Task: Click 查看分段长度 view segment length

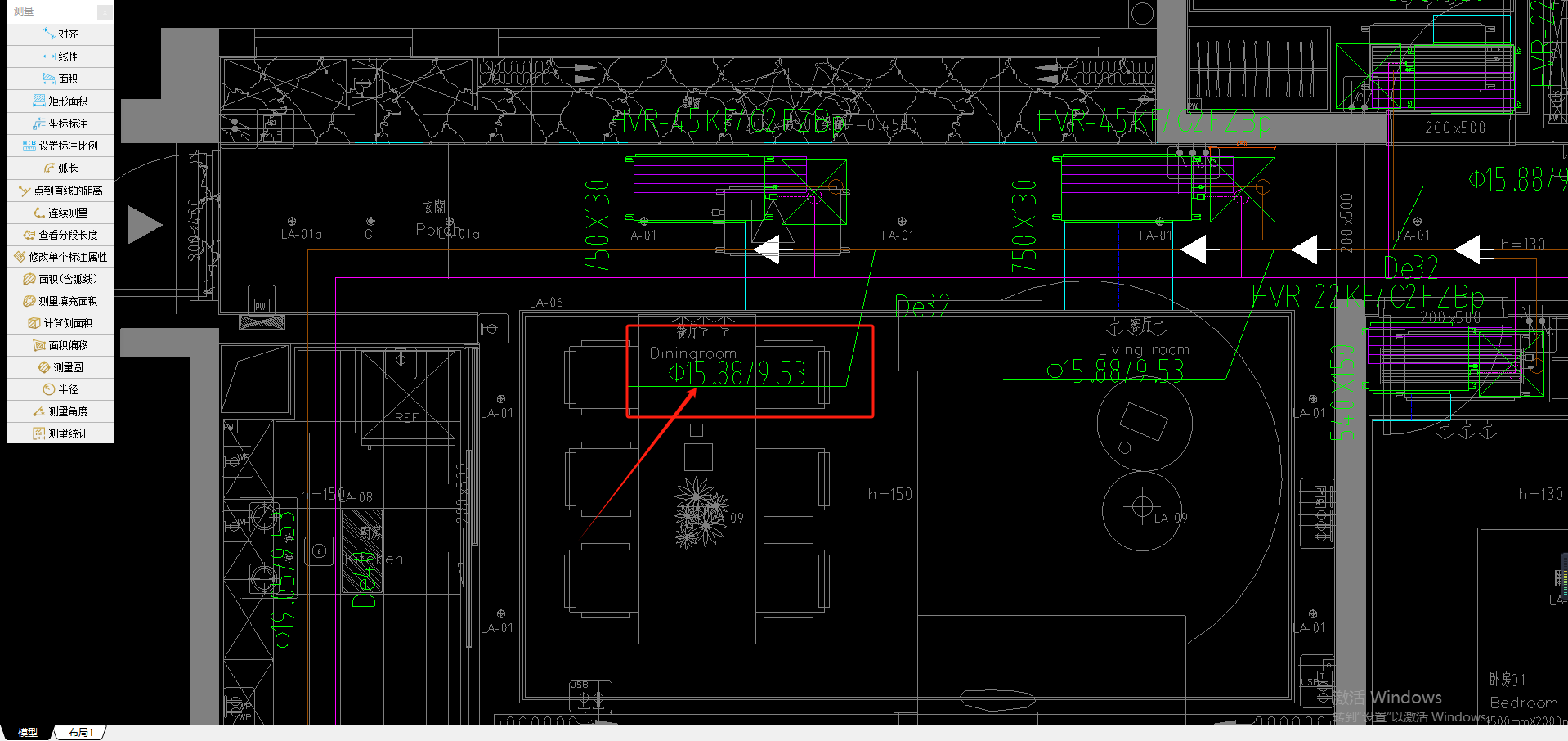Action: [x=60, y=235]
